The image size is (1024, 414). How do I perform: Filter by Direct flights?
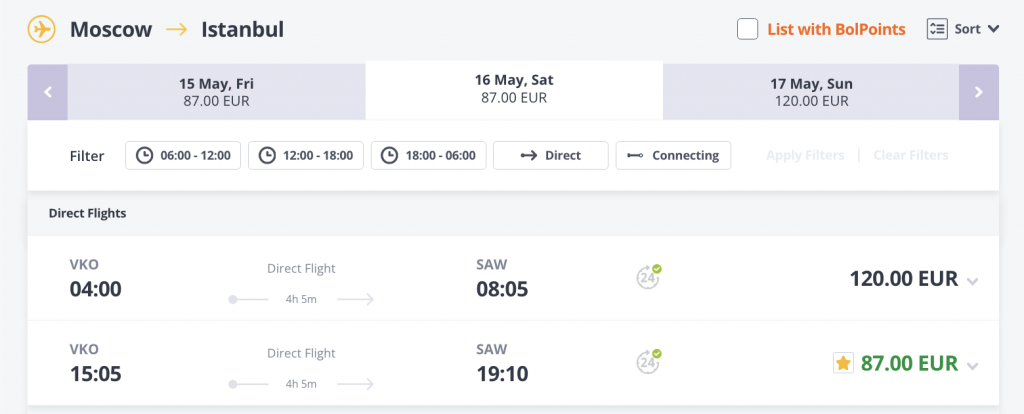coord(551,155)
